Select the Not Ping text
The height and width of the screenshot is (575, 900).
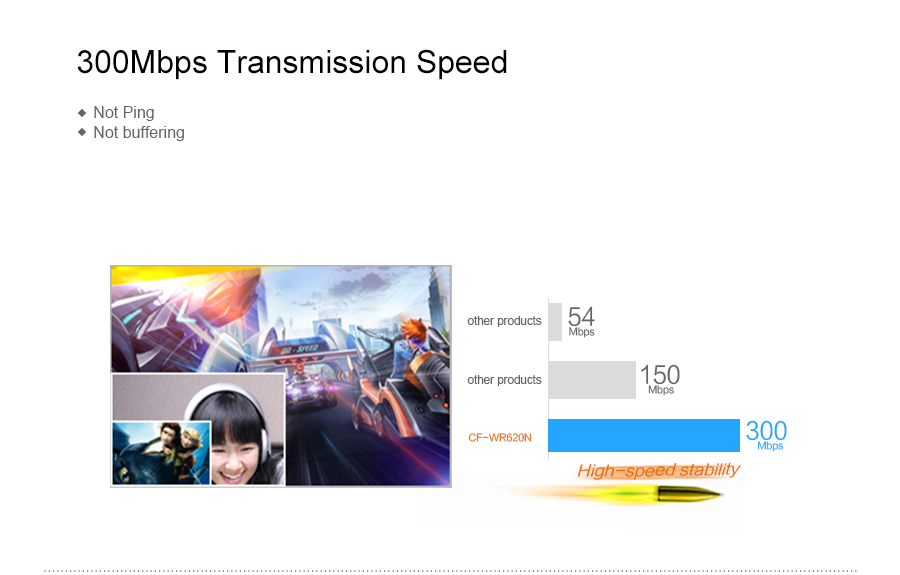point(124,112)
